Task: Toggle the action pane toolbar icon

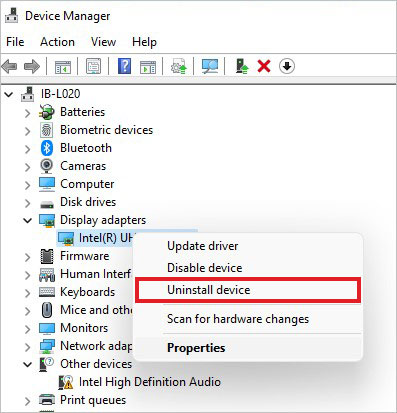Action: (x=148, y=67)
